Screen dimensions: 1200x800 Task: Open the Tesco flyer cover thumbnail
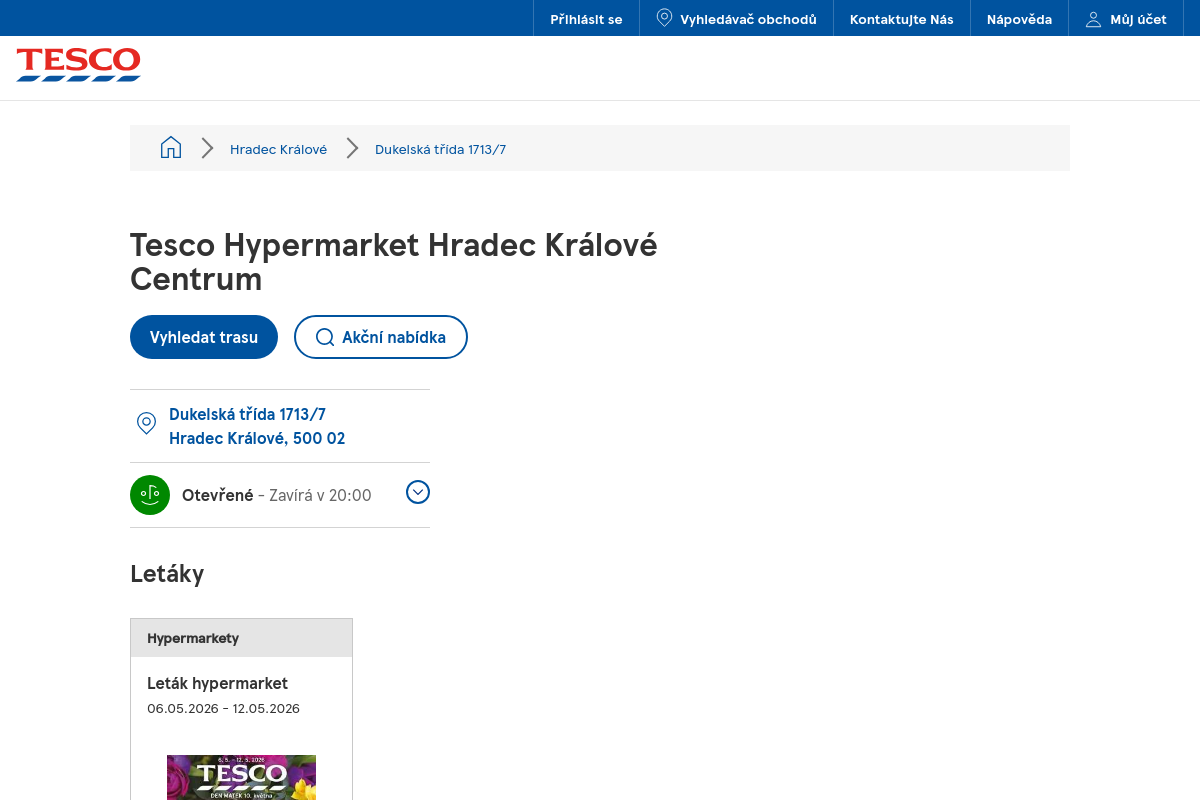pos(241,777)
